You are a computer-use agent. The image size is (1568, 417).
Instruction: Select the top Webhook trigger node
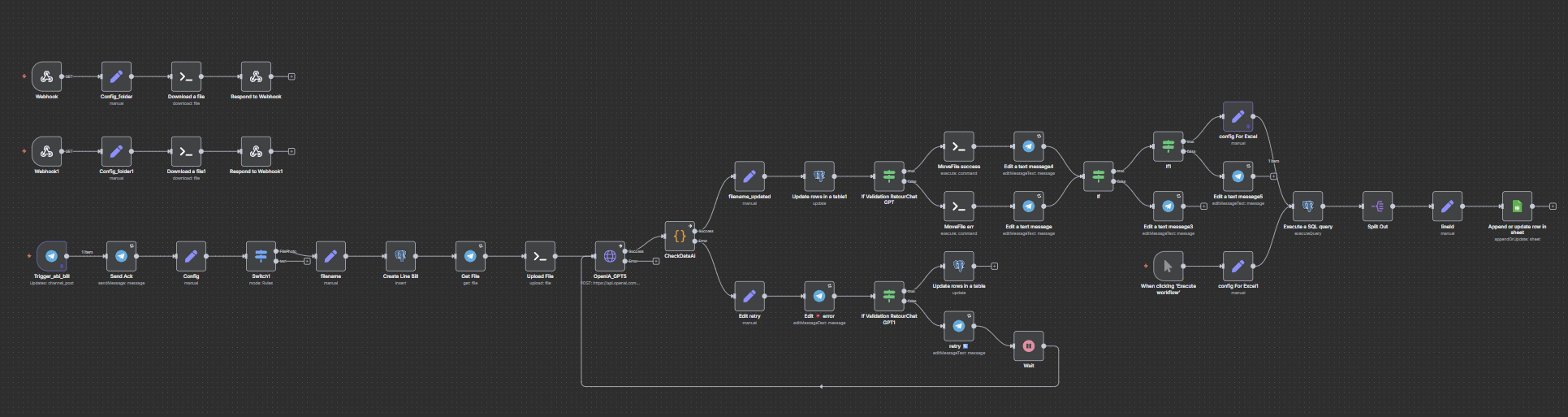pyautogui.click(x=46, y=77)
